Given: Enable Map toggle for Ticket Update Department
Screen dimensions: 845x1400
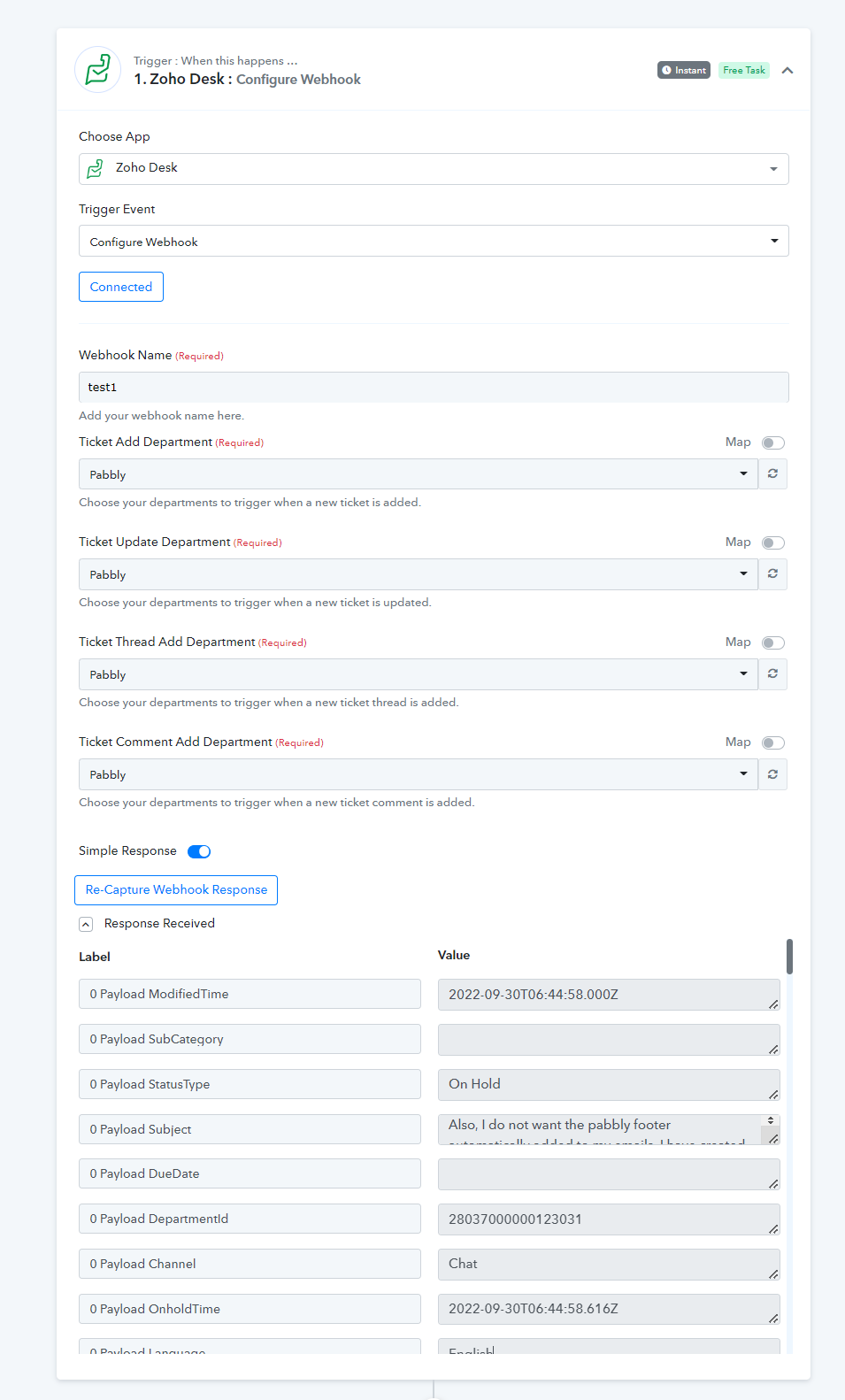Looking at the screenshot, I should (x=773, y=542).
